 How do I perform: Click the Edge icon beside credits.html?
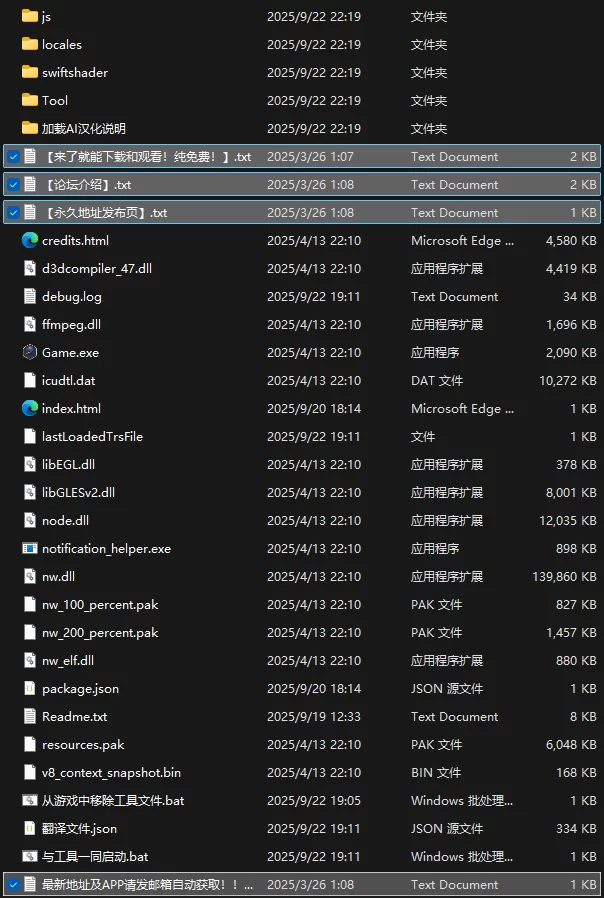pos(30,241)
